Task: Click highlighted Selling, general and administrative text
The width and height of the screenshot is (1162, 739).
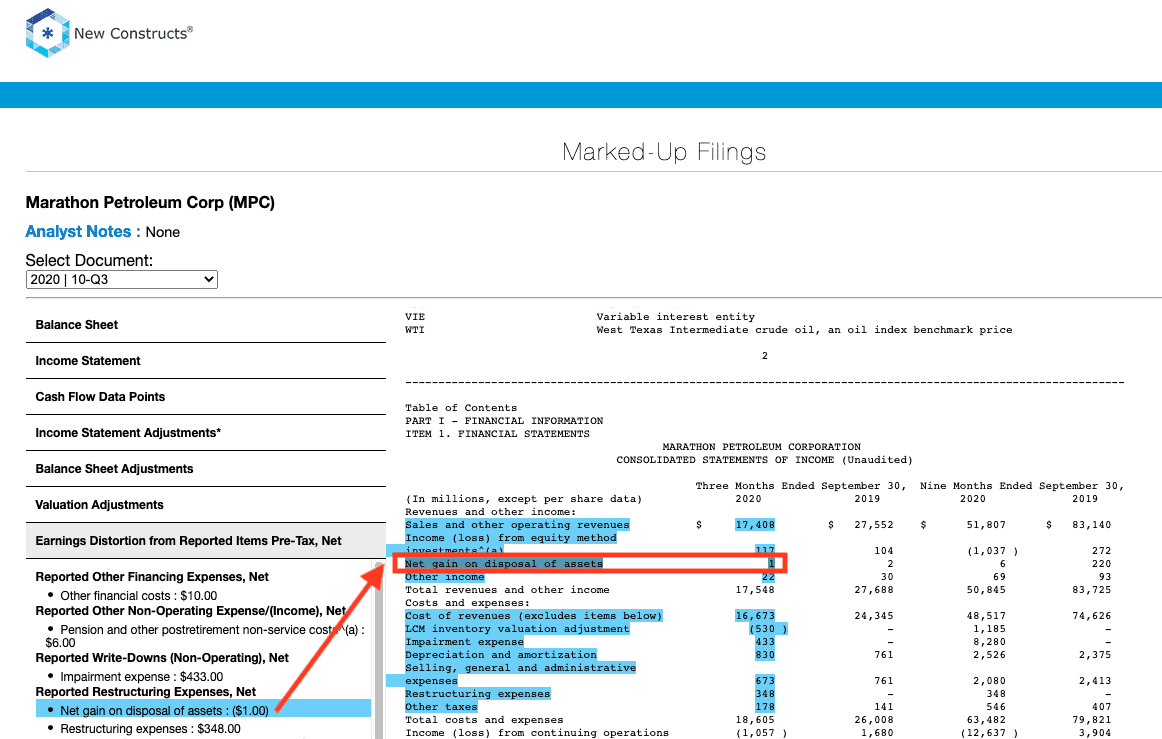Action: (x=520, y=668)
